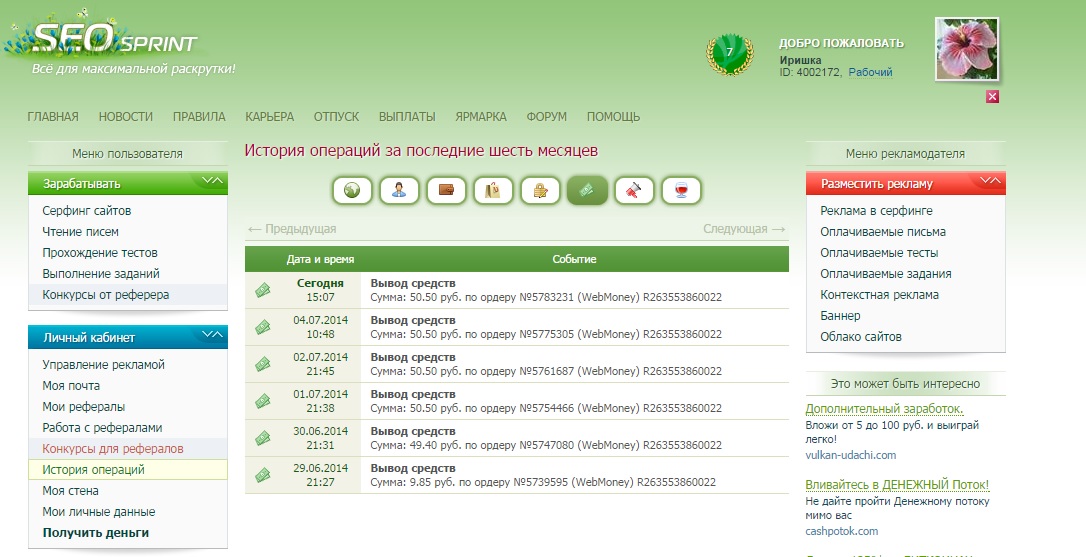The image size is (1086, 557).
Task: Click the money icon in the 29.06.2014 row
Action: [262, 475]
